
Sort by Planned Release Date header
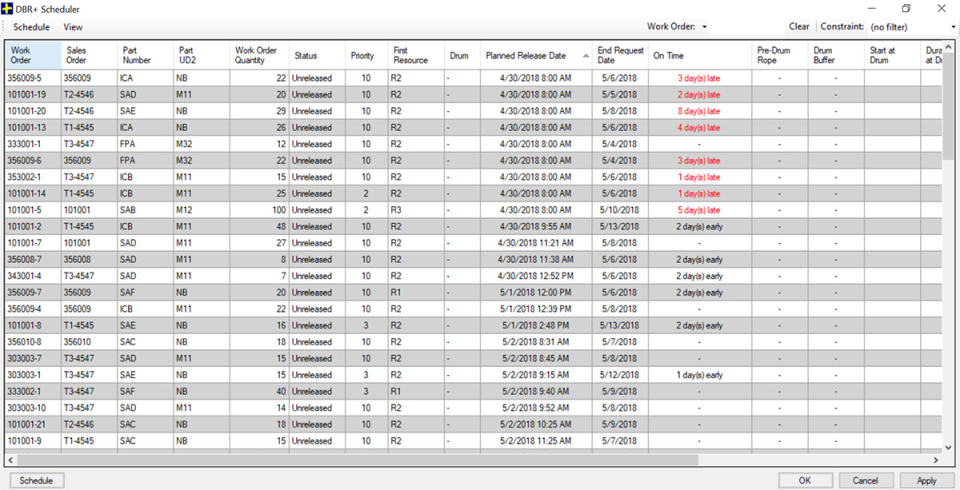536,55
